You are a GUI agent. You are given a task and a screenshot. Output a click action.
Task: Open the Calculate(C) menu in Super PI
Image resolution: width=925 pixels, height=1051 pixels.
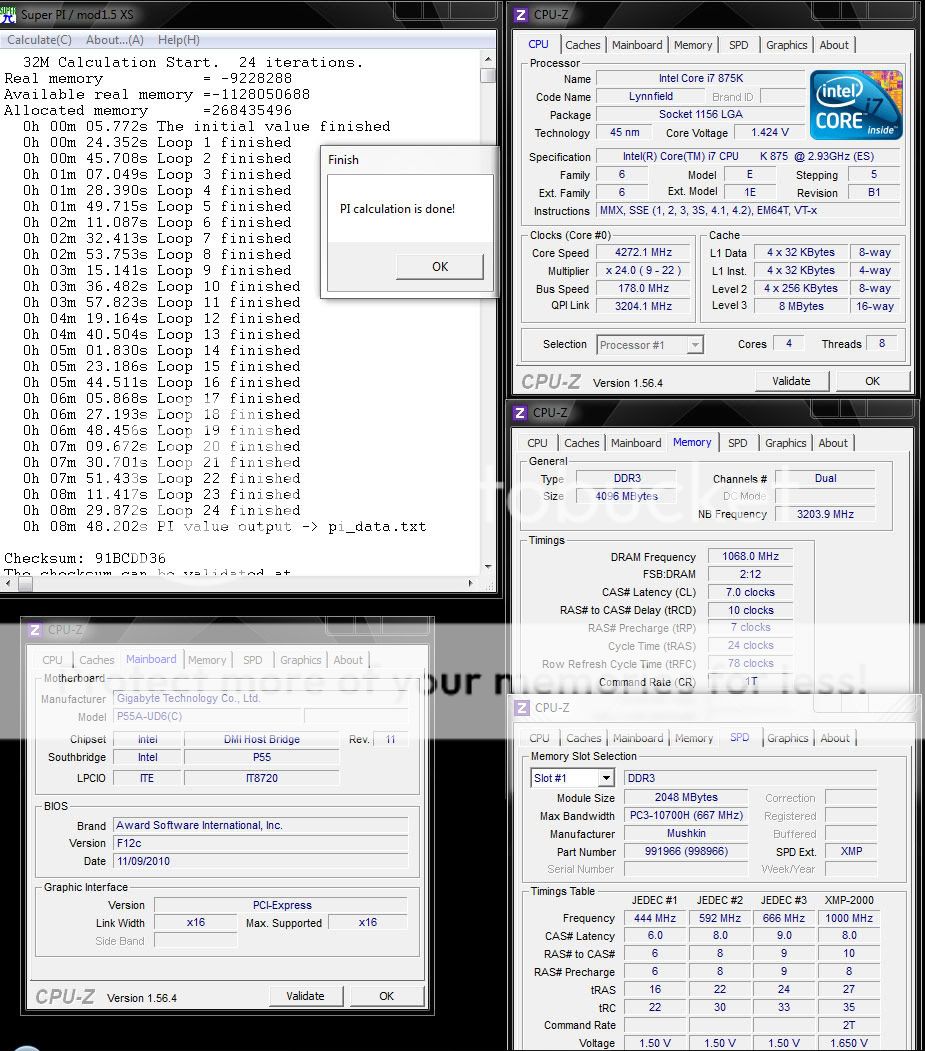40,40
